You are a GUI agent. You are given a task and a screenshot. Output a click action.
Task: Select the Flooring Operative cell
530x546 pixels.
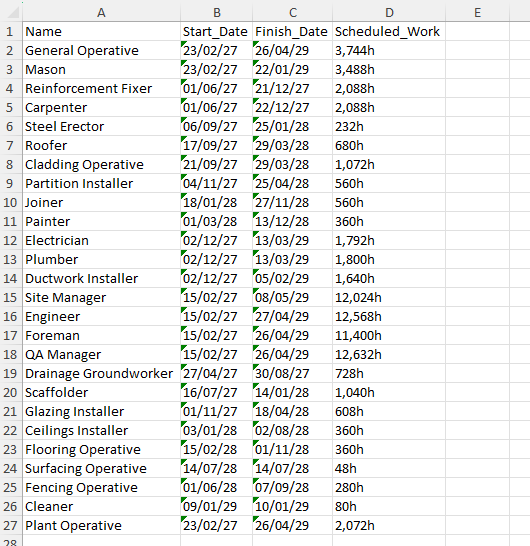[x=102, y=449]
